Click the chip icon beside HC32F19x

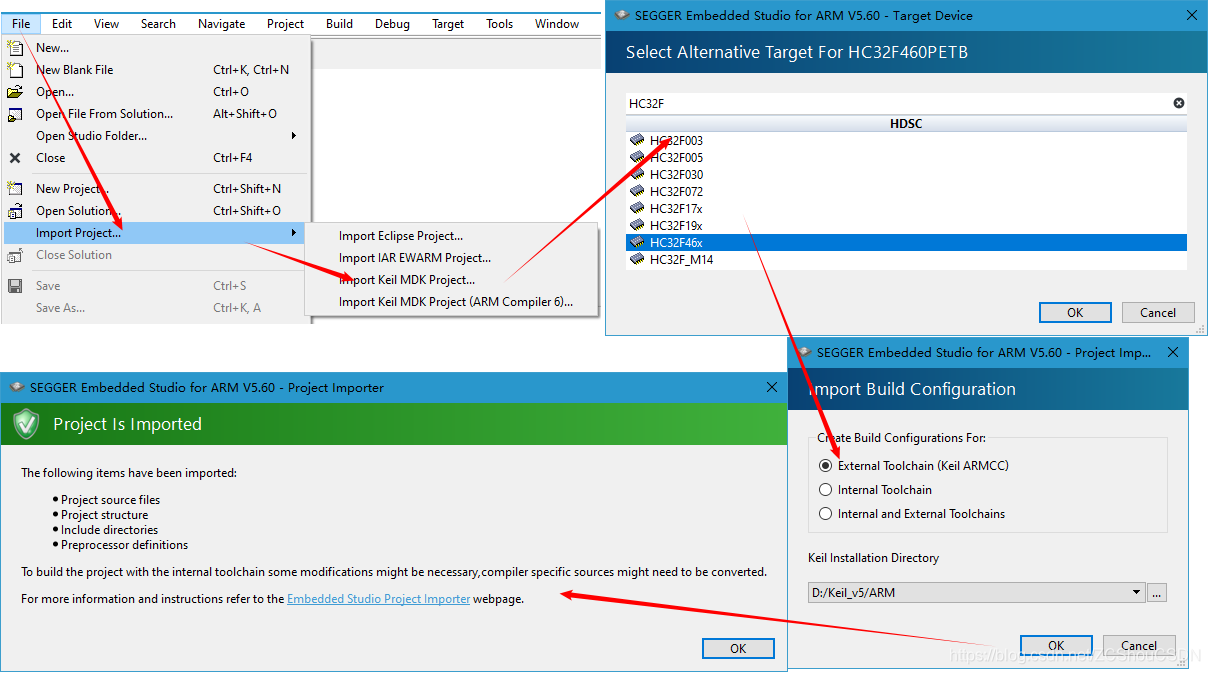pyautogui.click(x=637, y=226)
